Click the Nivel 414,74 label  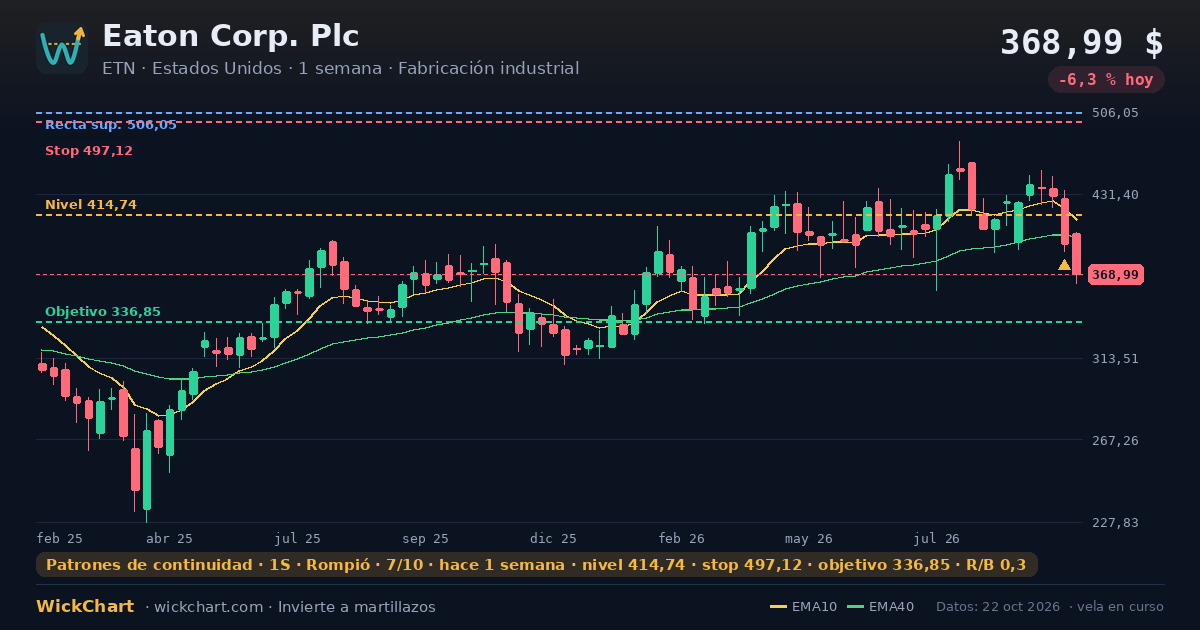click(x=91, y=205)
